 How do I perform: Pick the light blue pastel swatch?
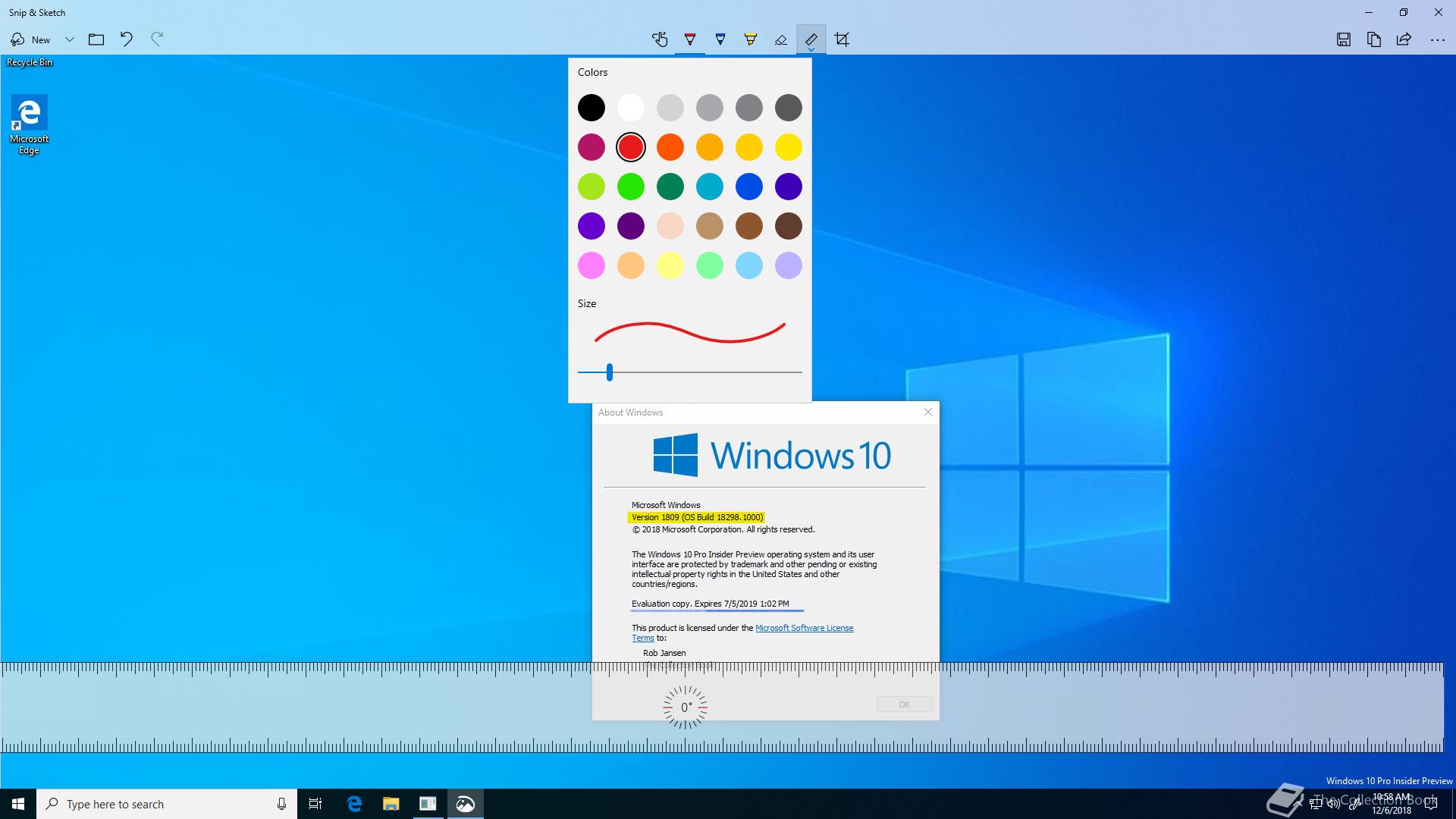click(749, 265)
